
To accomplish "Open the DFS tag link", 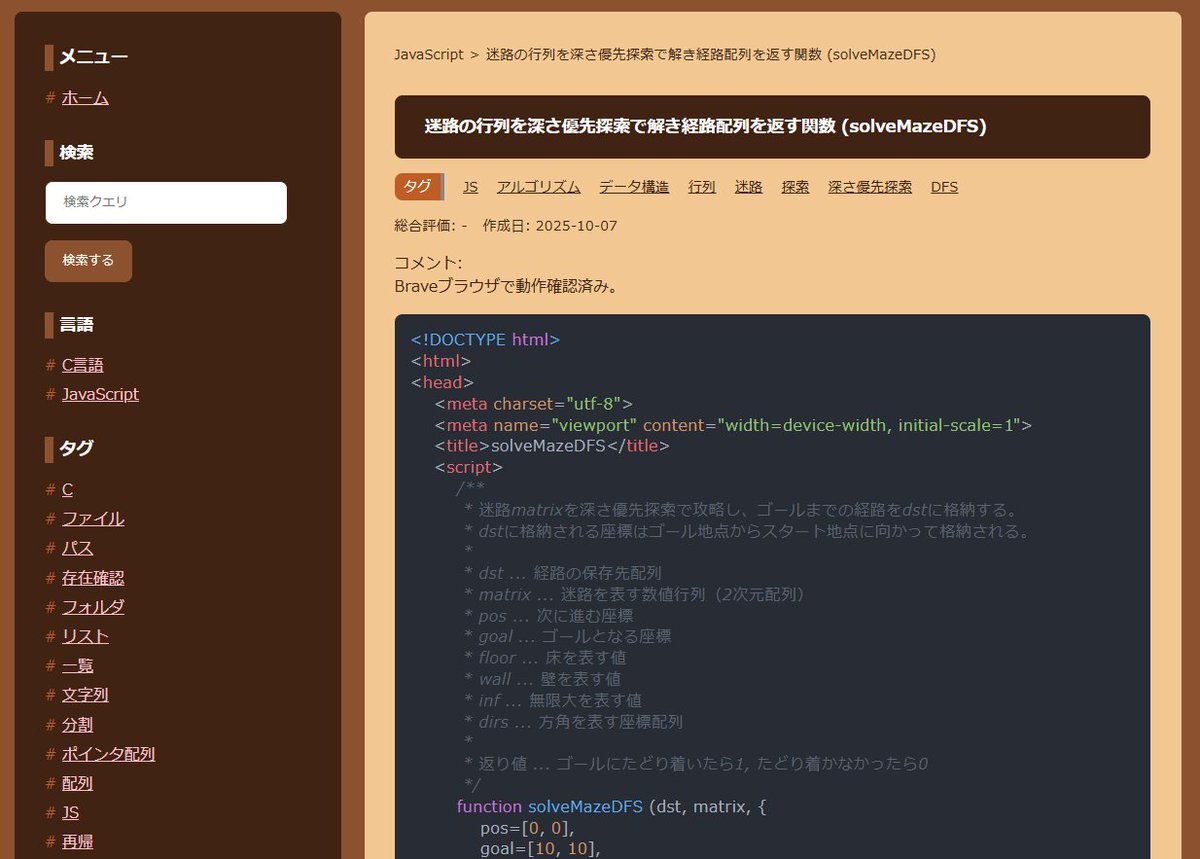I will click(x=944, y=187).
